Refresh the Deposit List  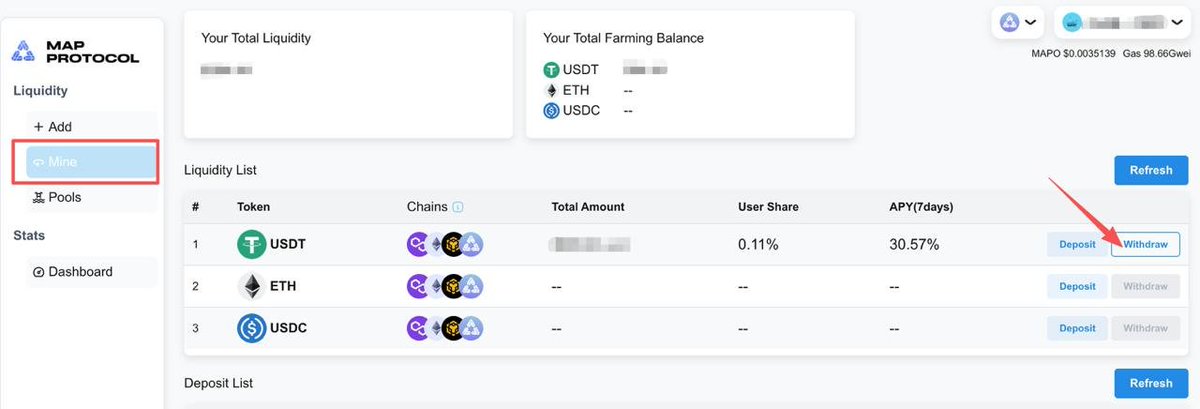pyautogui.click(x=1150, y=383)
